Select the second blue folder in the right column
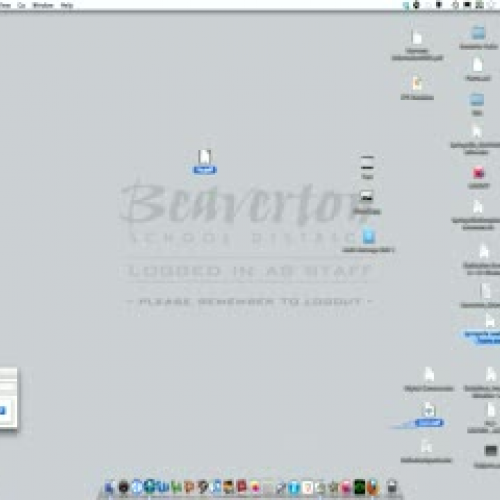 477,100
